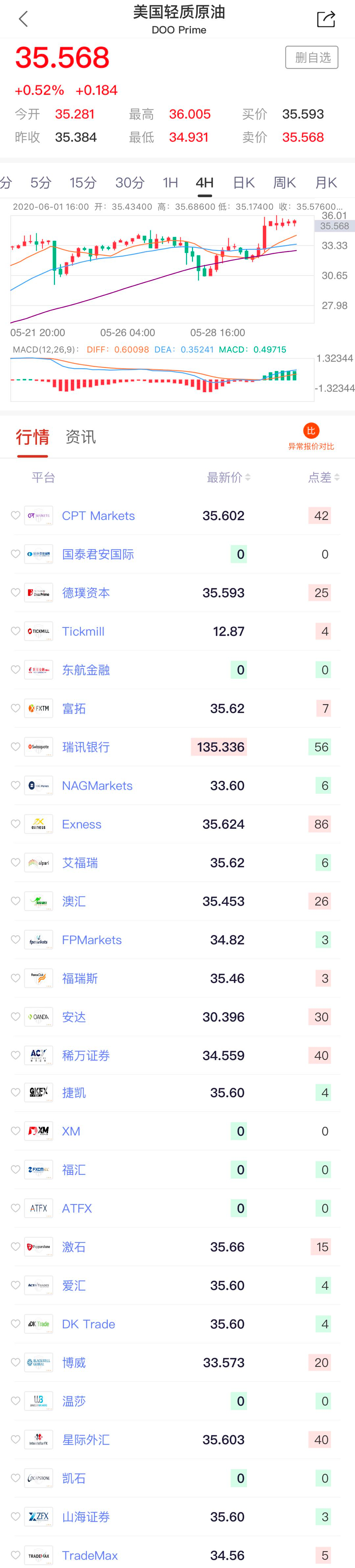Image resolution: width=355 pixels, height=1568 pixels.
Task: Sort by 最新价 column arrows
Action: pos(248,478)
